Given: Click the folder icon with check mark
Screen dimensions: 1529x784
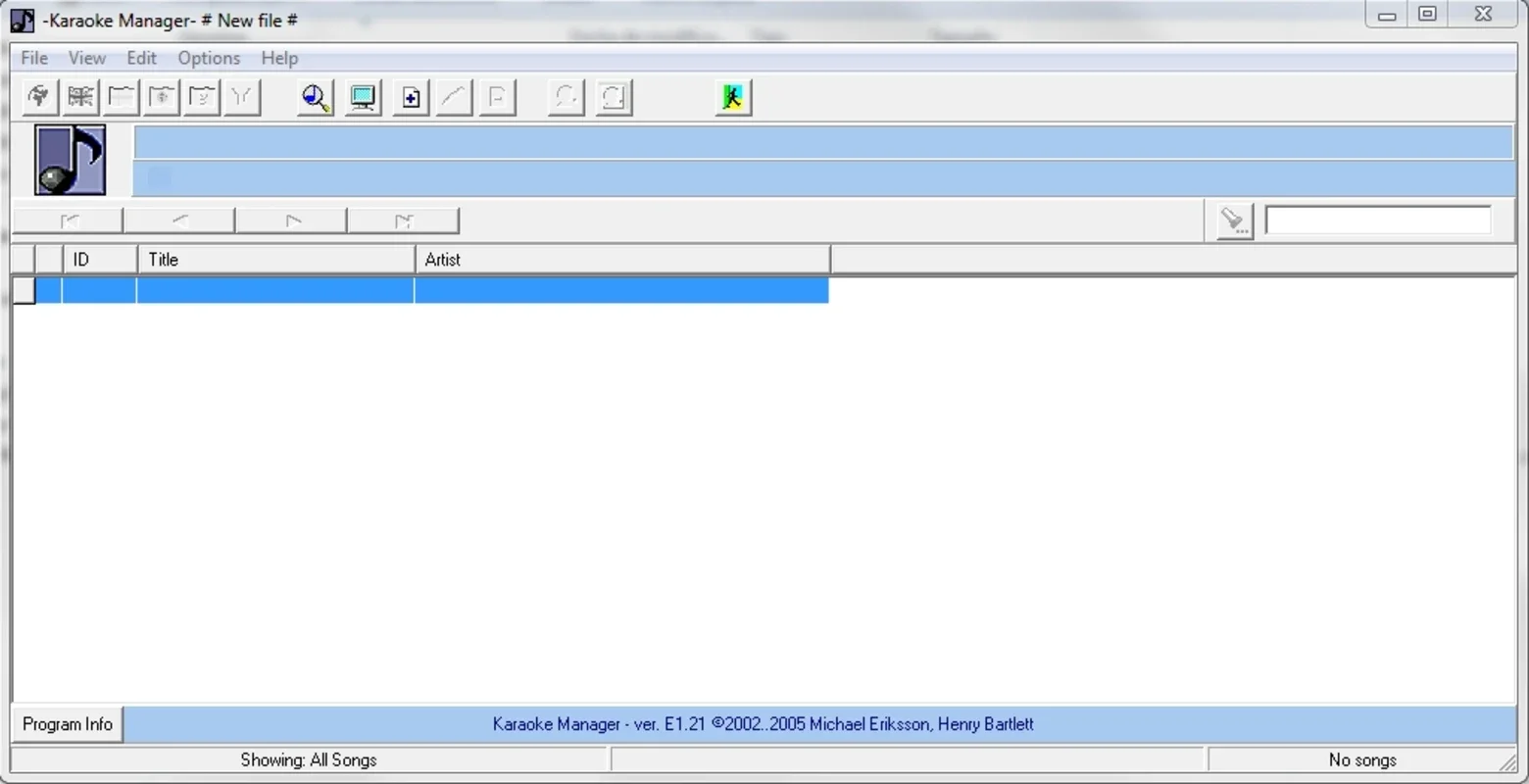Looking at the screenshot, I should pyautogui.click(x=201, y=97).
